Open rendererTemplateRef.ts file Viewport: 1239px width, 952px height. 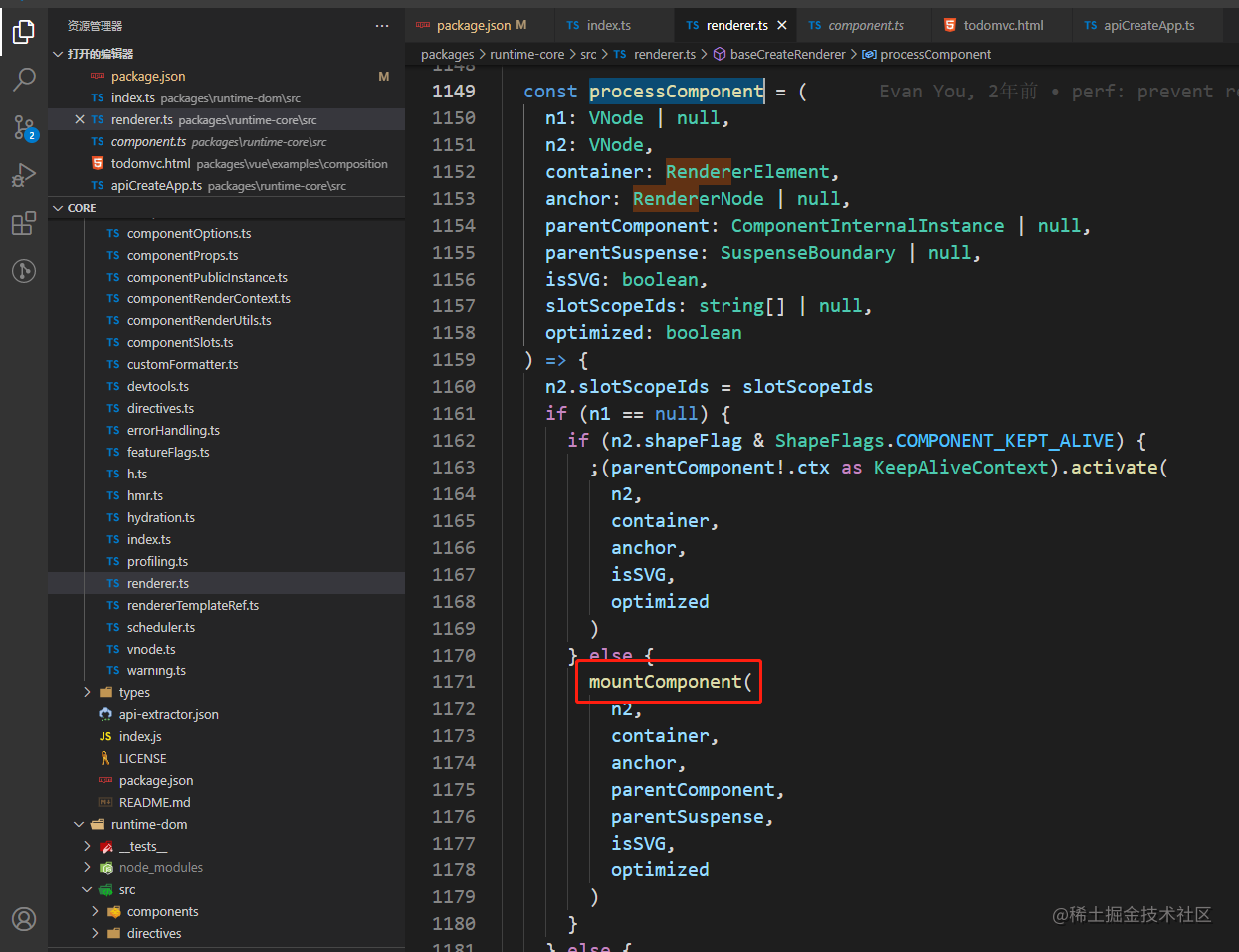(x=193, y=605)
